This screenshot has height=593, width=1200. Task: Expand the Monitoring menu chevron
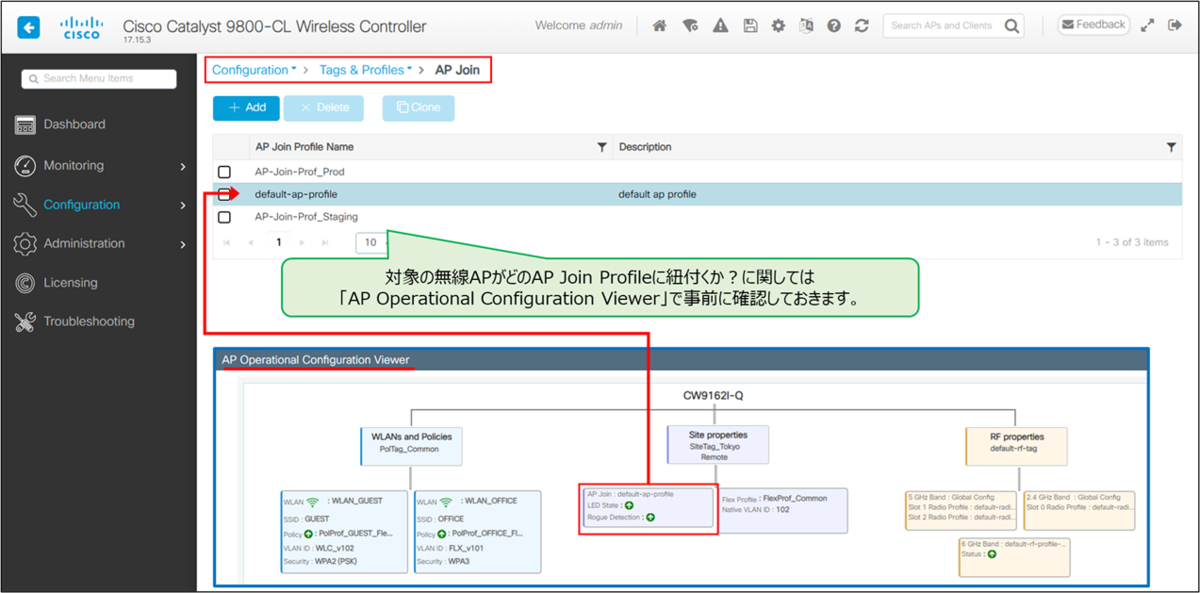tap(182, 166)
